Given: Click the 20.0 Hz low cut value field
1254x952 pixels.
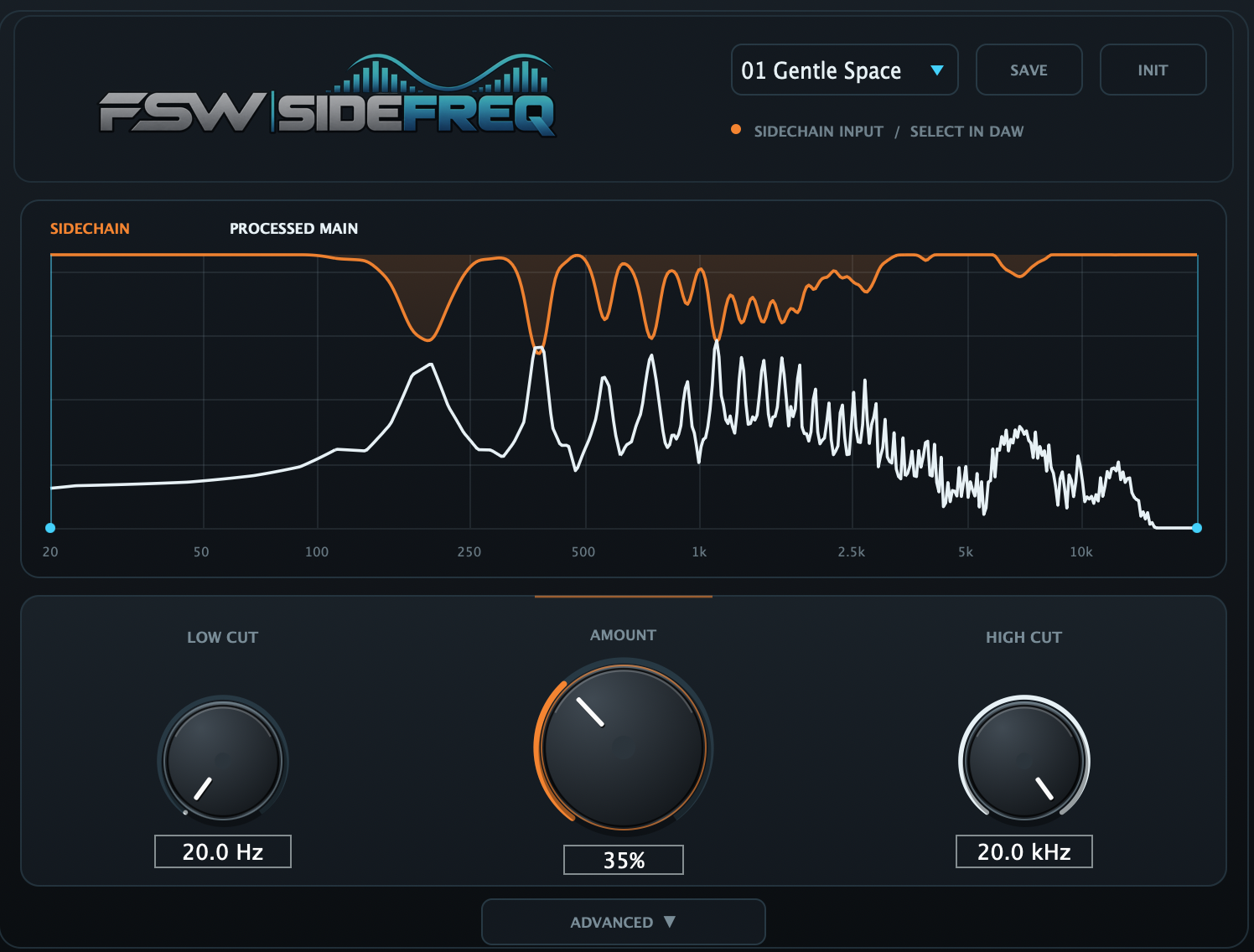Looking at the screenshot, I should coord(223,851).
